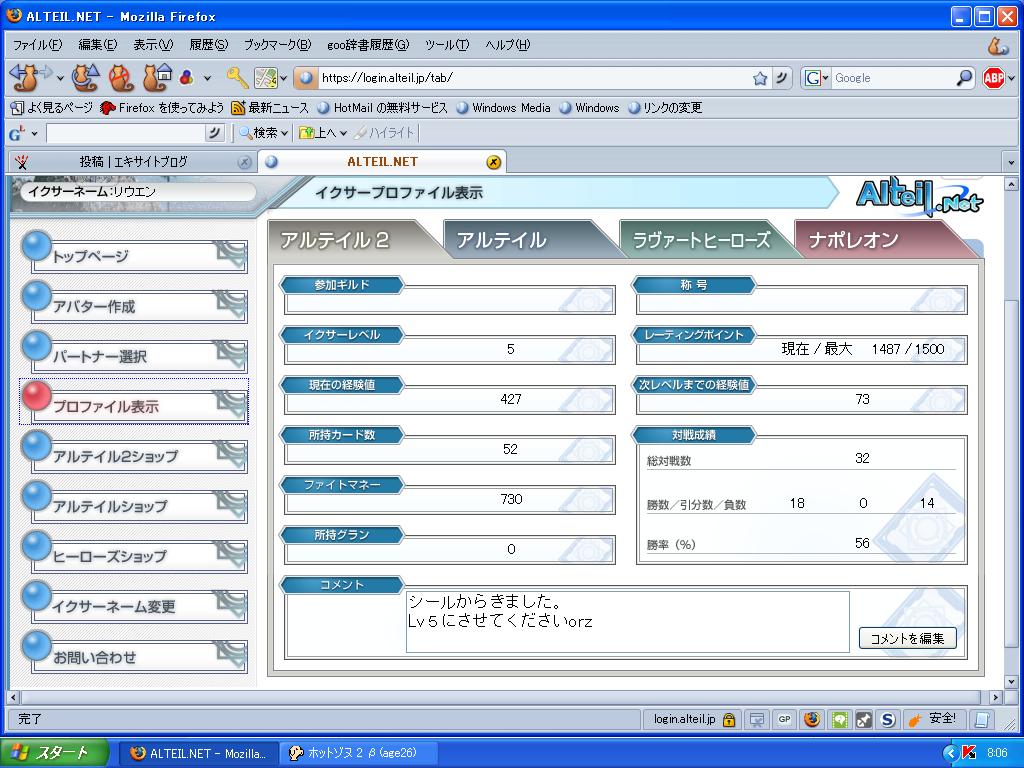Open お問い合わせ in sidebar
Viewport: 1024px width, 768px height.
[135, 656]
